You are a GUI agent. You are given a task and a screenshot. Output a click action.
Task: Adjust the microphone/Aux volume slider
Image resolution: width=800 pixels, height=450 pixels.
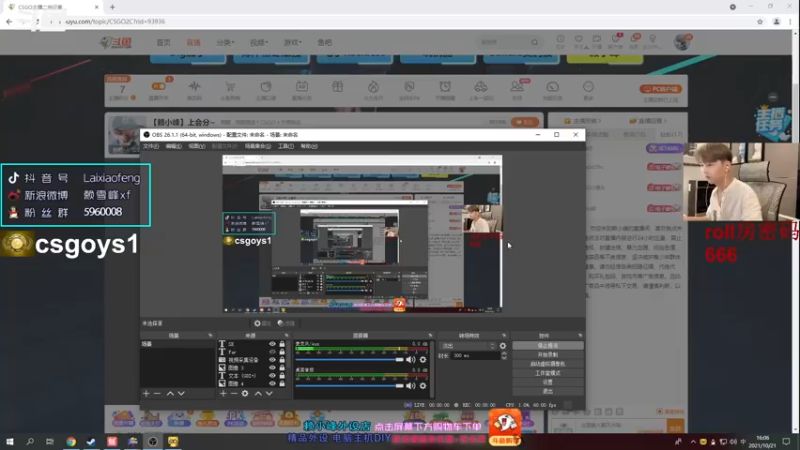pos(349,360)
